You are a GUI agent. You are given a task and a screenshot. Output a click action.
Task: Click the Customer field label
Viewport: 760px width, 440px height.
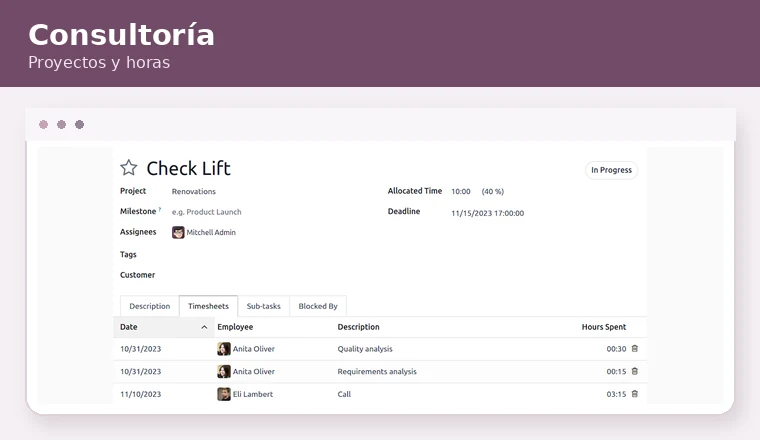pyautogui.click(x=138, y=275)
